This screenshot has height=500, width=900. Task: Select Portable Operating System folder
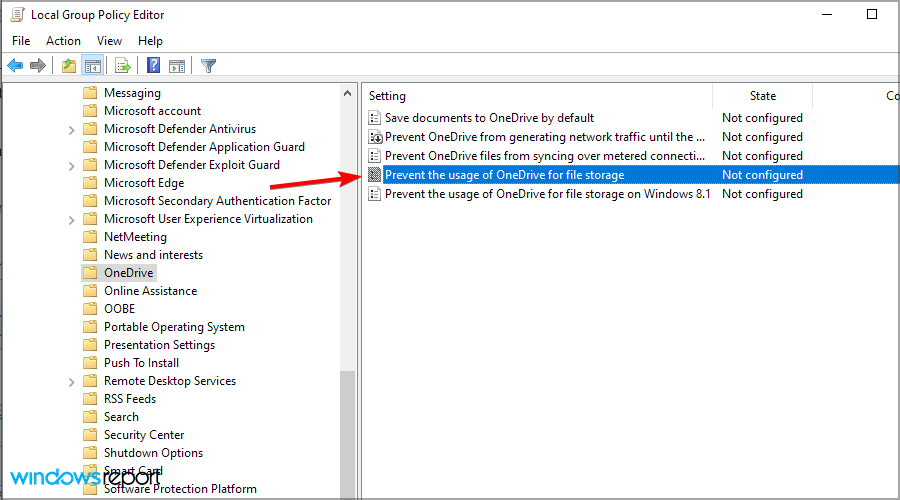[174, 327]
